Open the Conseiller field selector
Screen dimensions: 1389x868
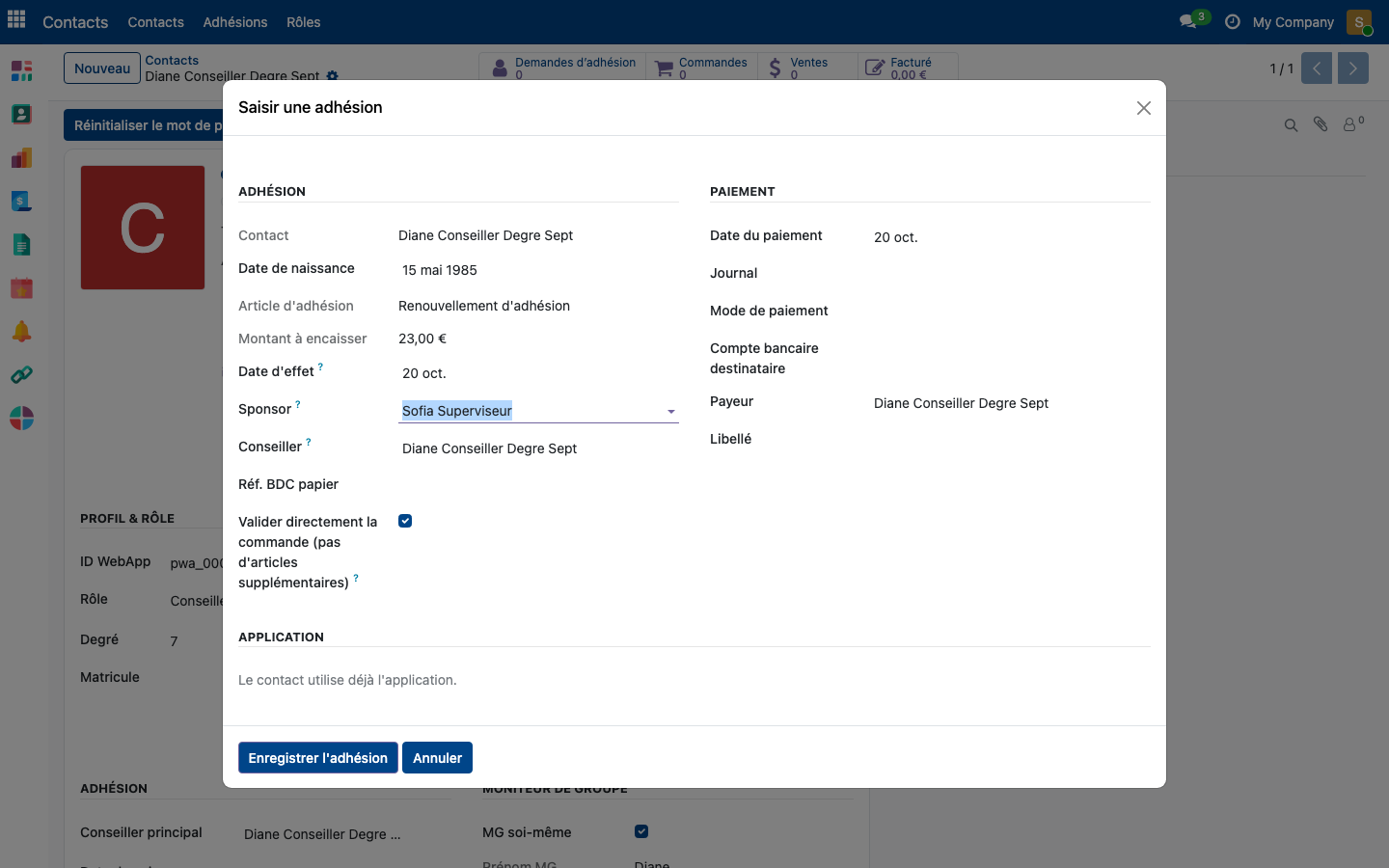pyautogui.click(x=538, y=448)
